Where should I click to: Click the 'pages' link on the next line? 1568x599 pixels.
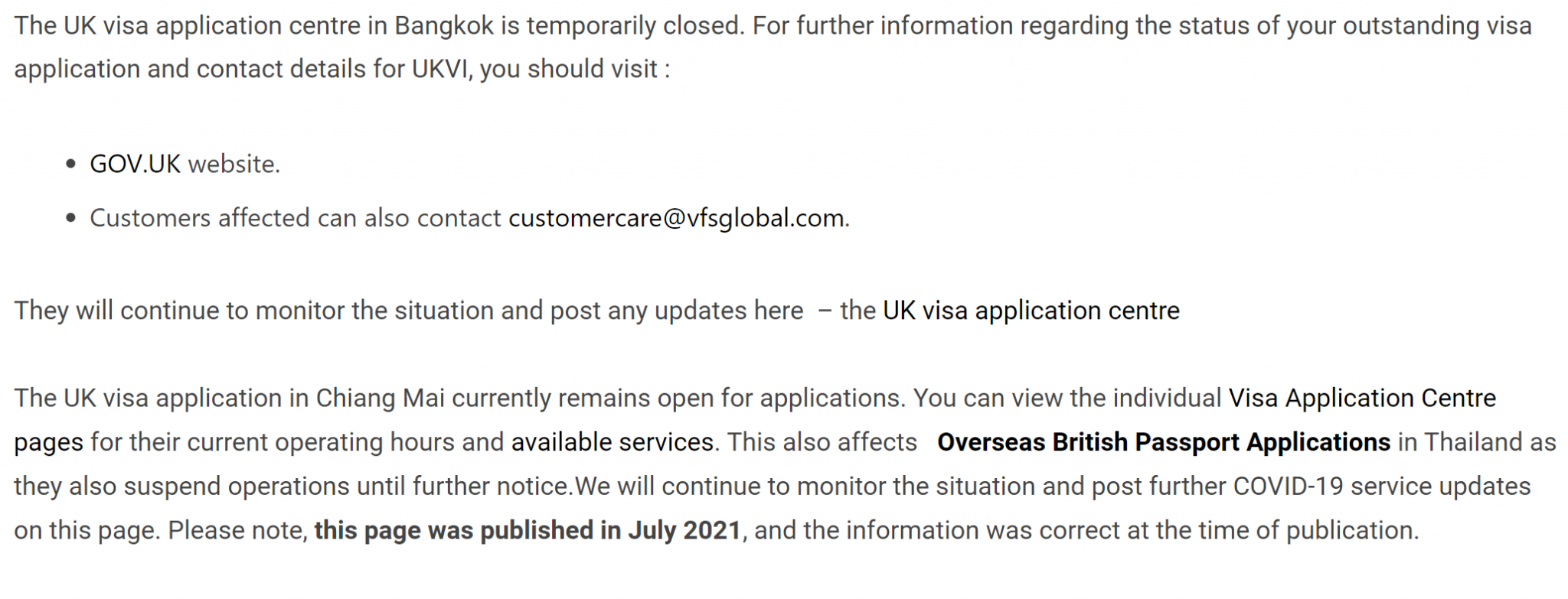tap(48, 443)
